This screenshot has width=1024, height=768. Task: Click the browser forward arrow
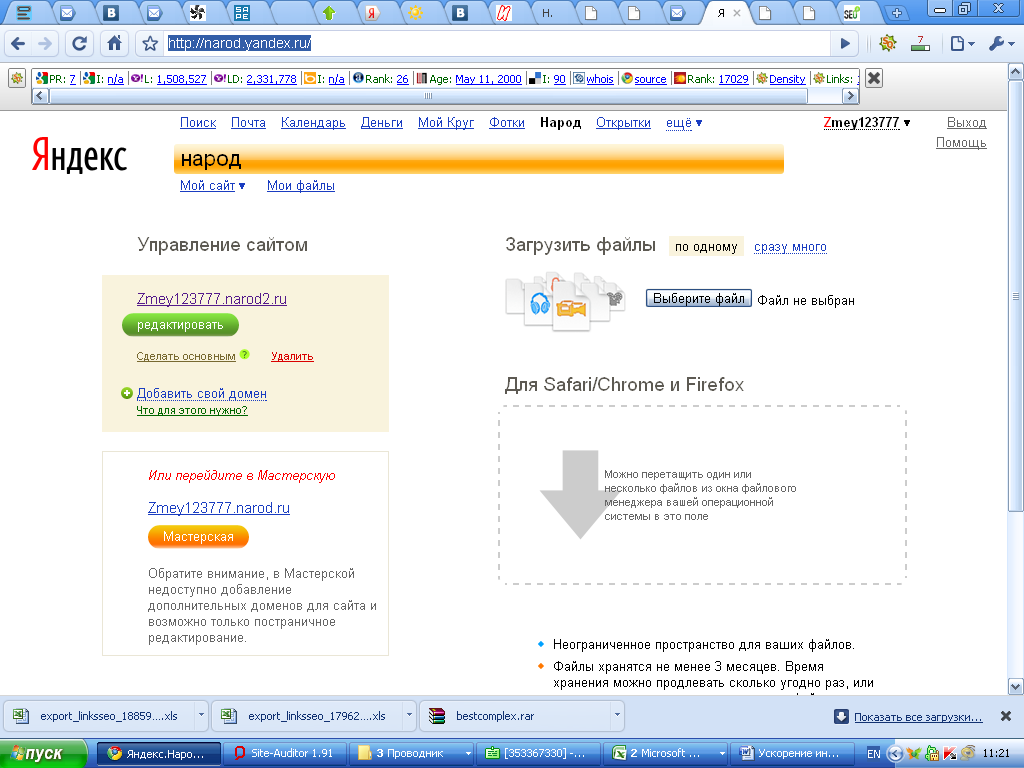44,44
